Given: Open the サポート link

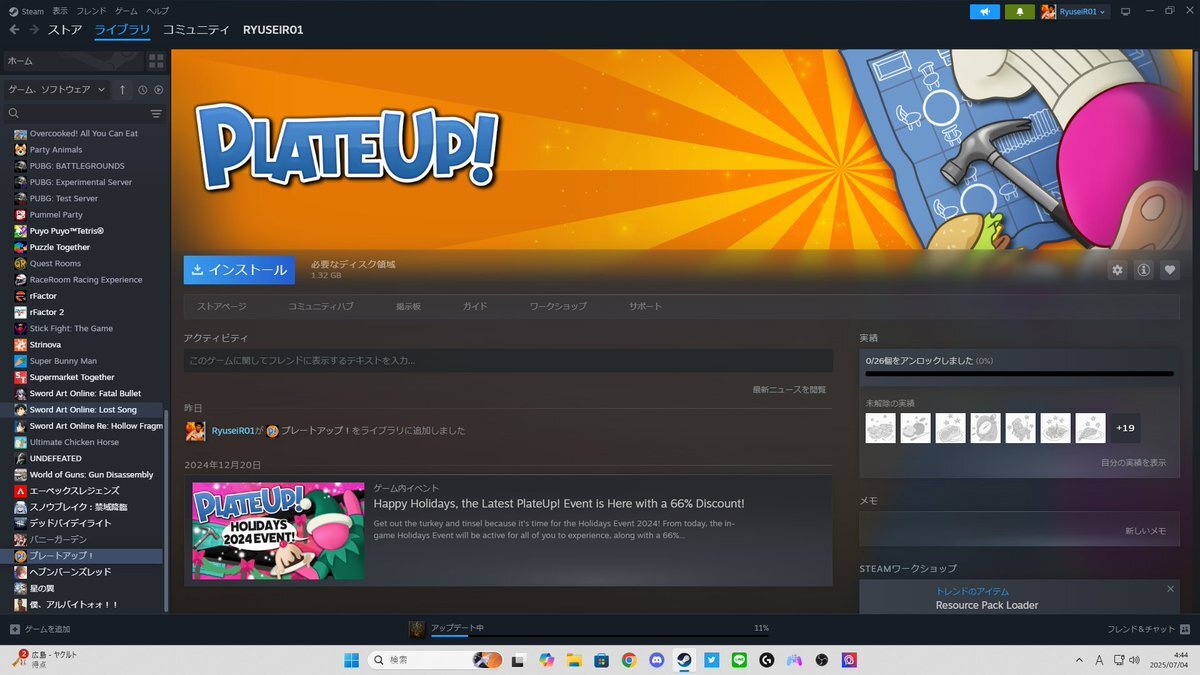Looking at the screenshot, I should (645, 306).
